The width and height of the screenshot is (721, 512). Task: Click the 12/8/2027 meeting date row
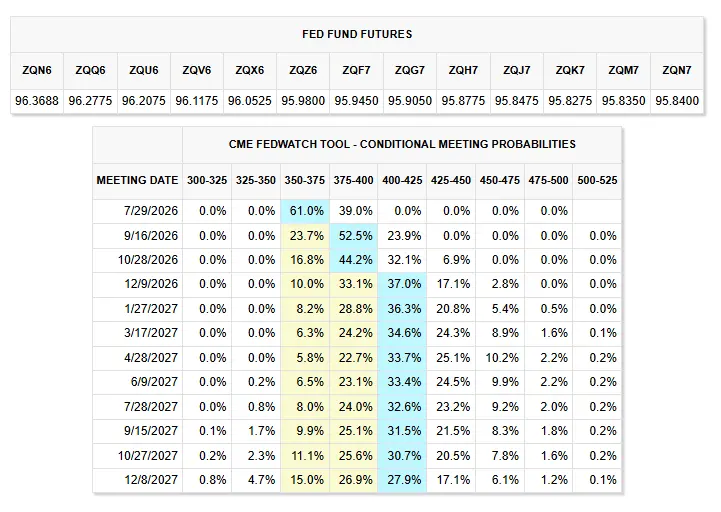(357, 480)
